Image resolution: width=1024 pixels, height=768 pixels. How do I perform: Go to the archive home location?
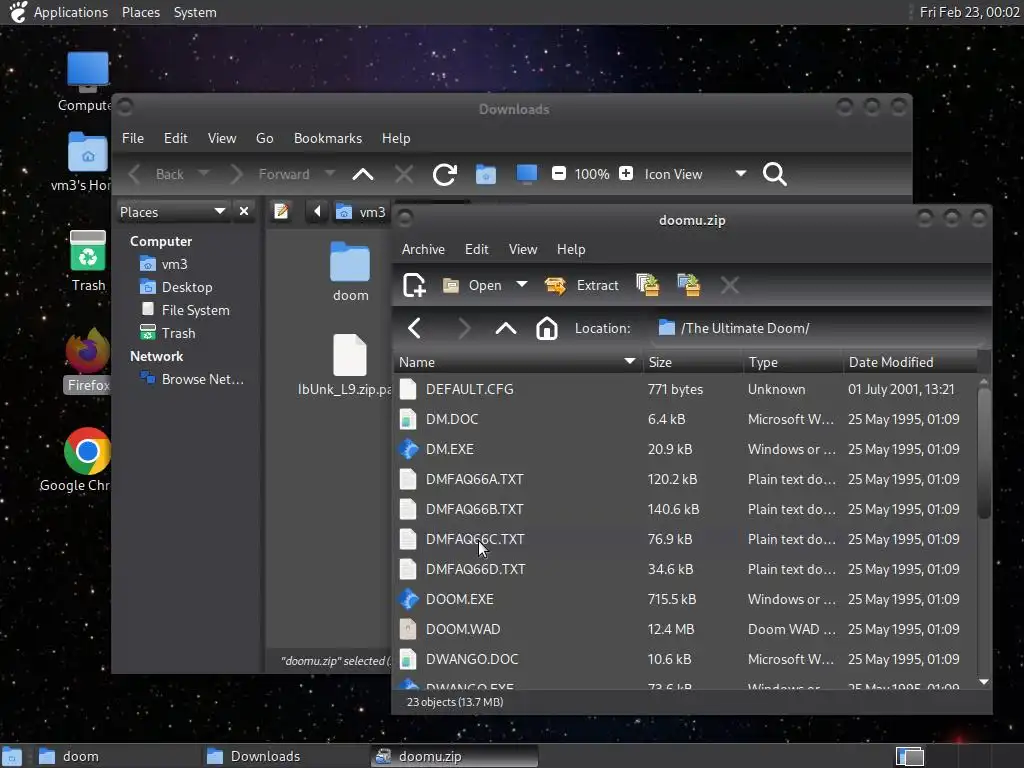tap(547, 328)
